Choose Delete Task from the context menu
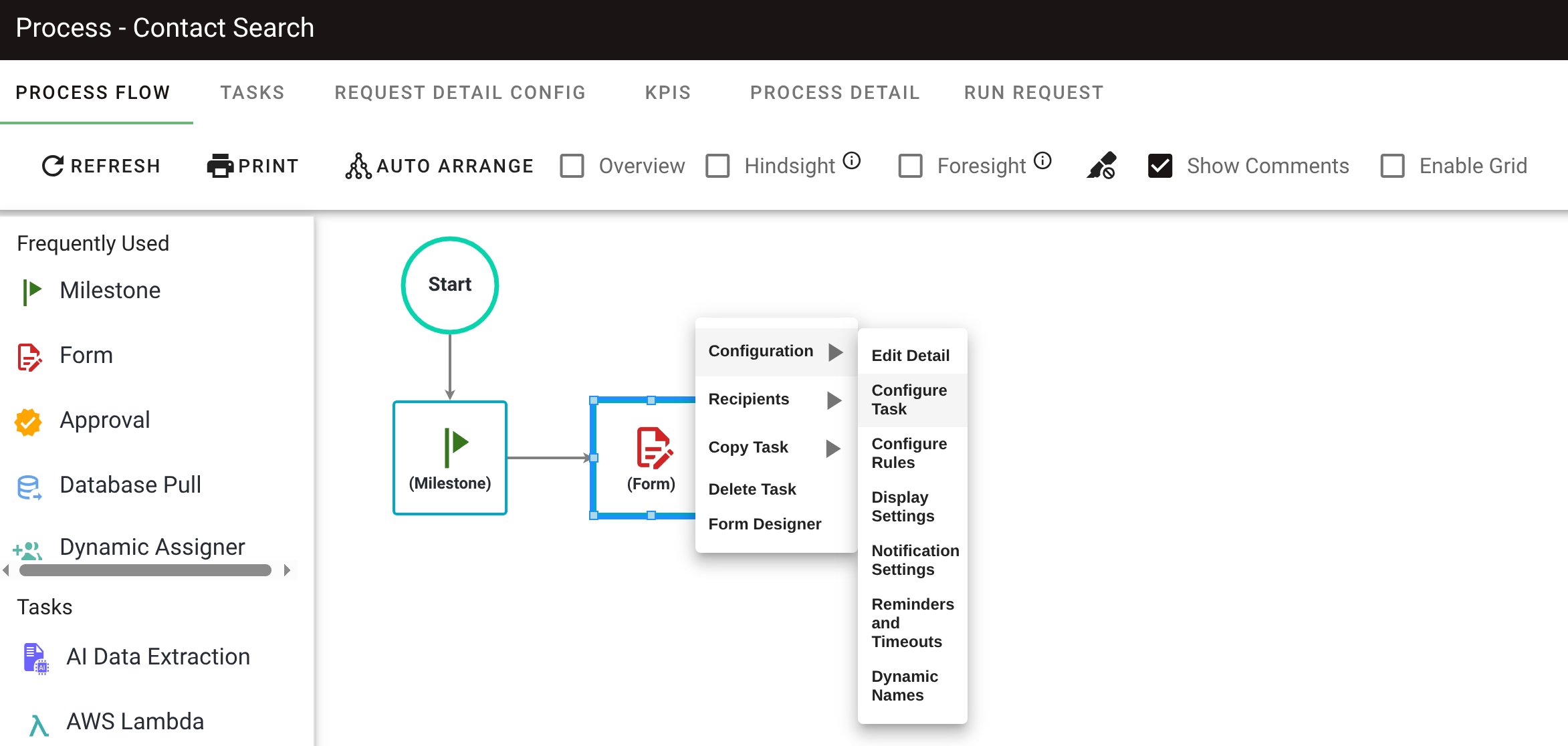 (752, 489)
